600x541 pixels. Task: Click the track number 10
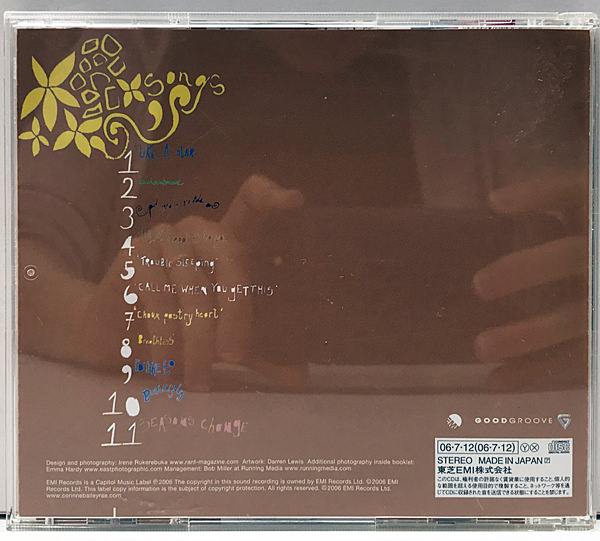121,404
